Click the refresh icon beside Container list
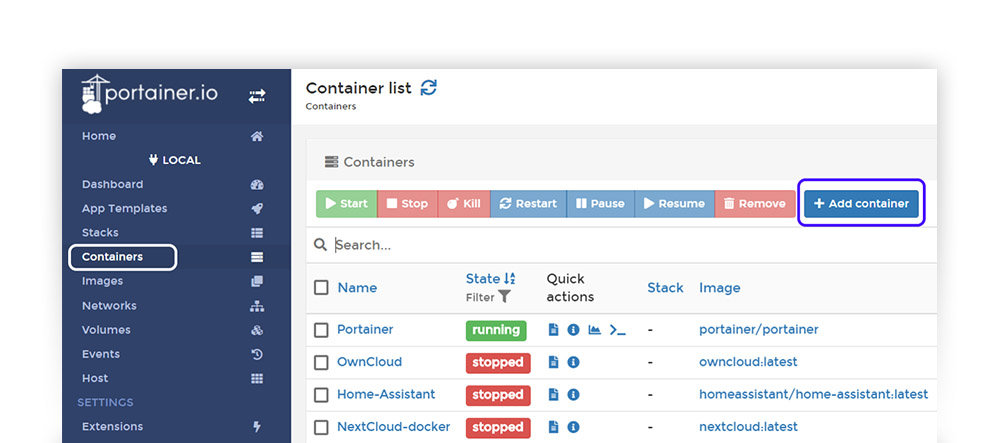The height and width of the screenshot is (443, 1000). pyautogui.click(x=429, y=88)
